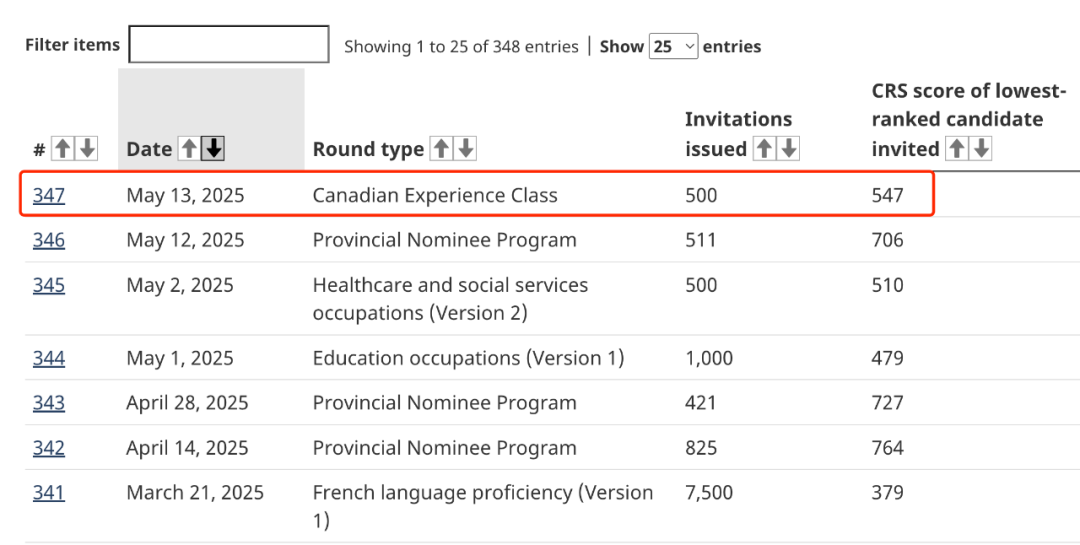The width and height of the screenshot is (1080, 545).
Task: Open round 343 link
Action: tap(49, 403)
